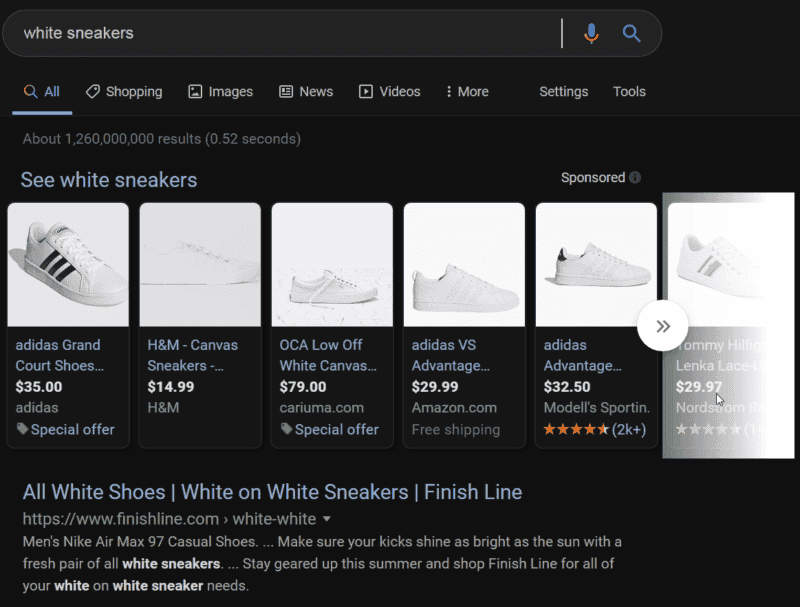Open the More menu
The image size is (800, 607).
click(467, 92)
